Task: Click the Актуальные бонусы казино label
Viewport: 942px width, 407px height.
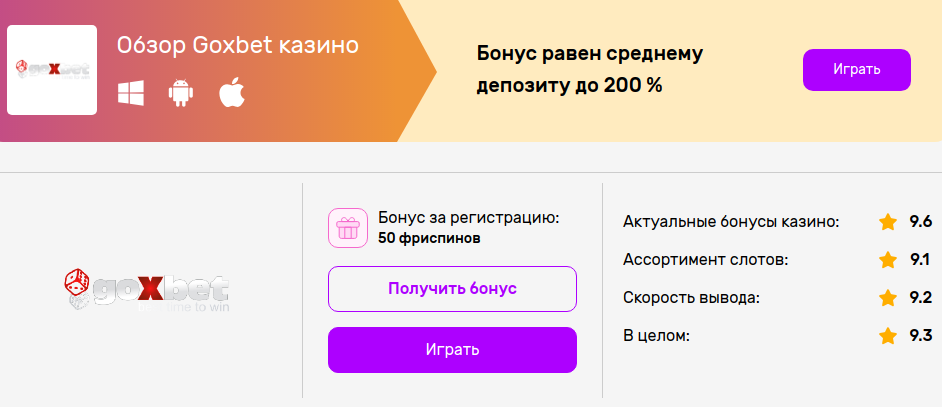Action: [731, 222]
